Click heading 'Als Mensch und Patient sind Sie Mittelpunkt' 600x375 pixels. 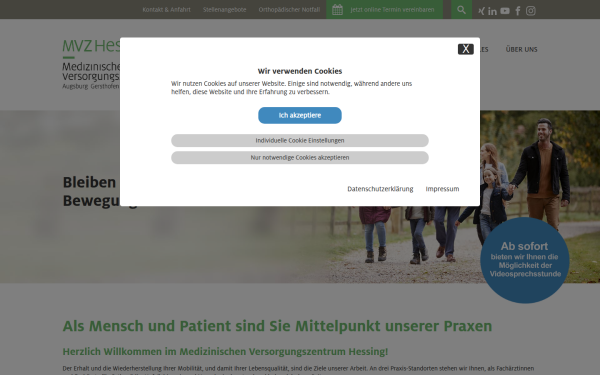(277, 326)
